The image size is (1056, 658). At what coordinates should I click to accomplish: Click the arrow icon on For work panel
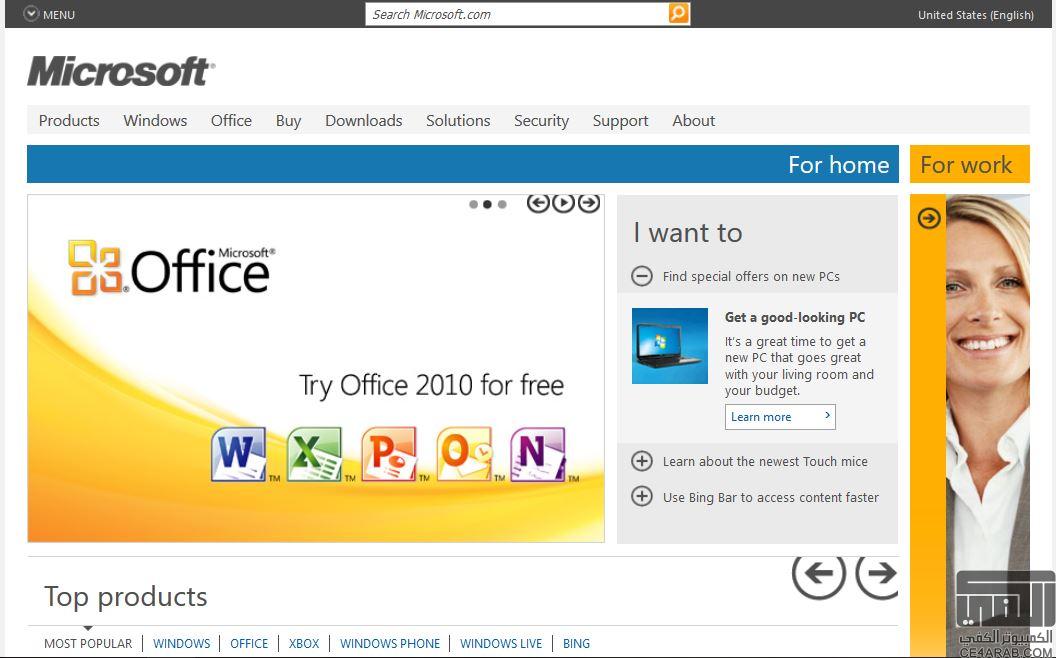pyautogui.click(x=929, y=218)
